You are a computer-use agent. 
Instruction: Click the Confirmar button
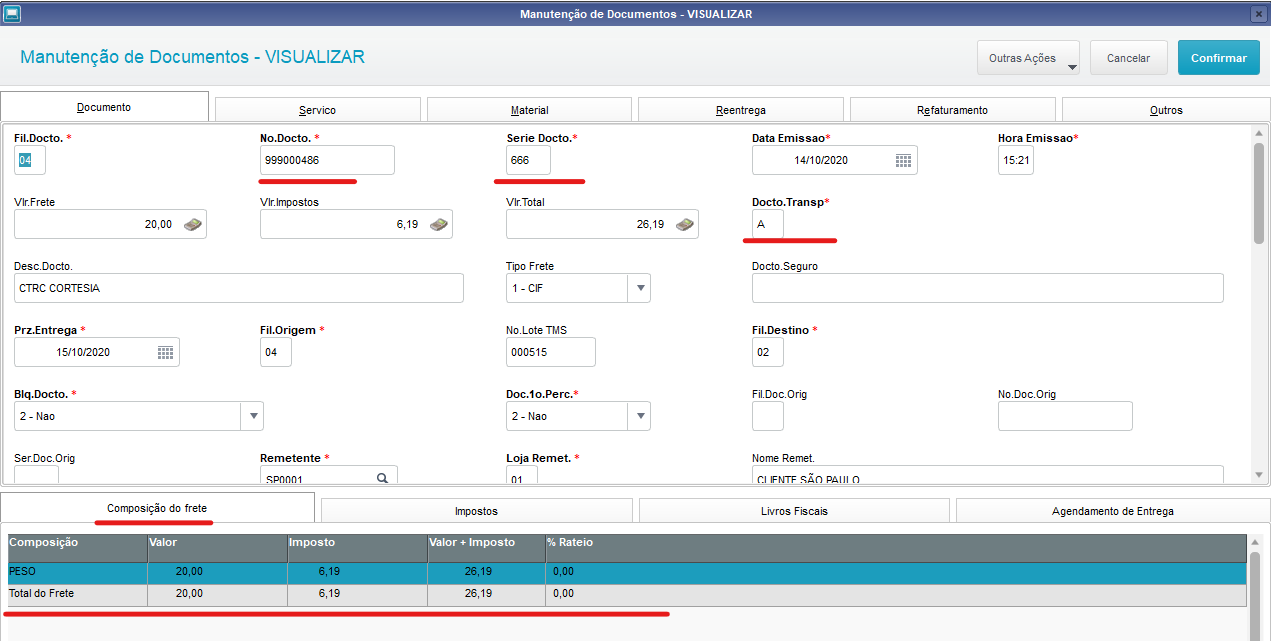click(x=1219, y=58)
